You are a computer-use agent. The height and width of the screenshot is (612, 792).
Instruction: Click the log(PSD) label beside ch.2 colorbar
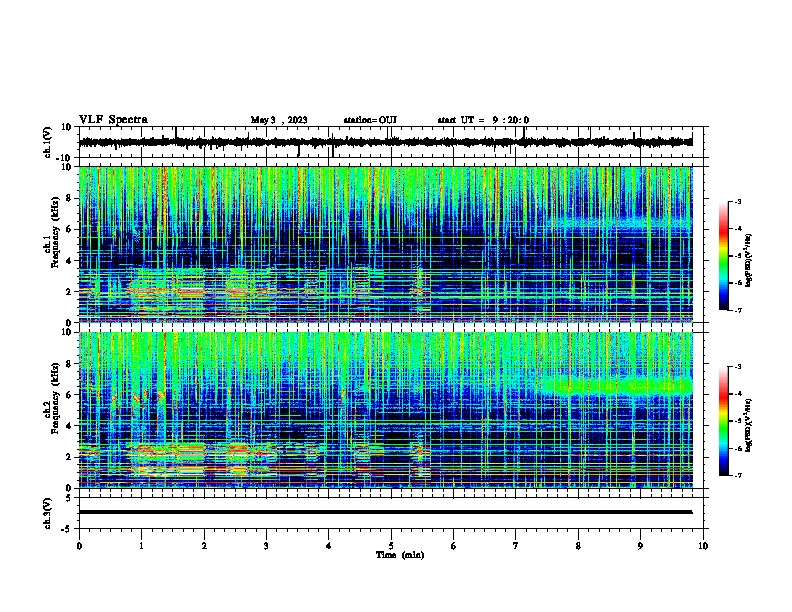pos(749,425)
